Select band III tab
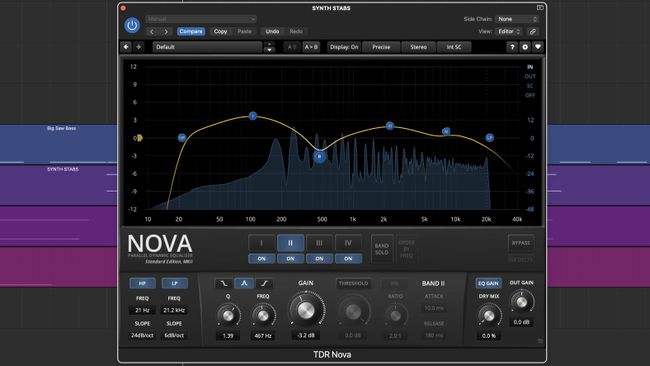Viewport: 650px width, 366px height. tap(319, 243)
